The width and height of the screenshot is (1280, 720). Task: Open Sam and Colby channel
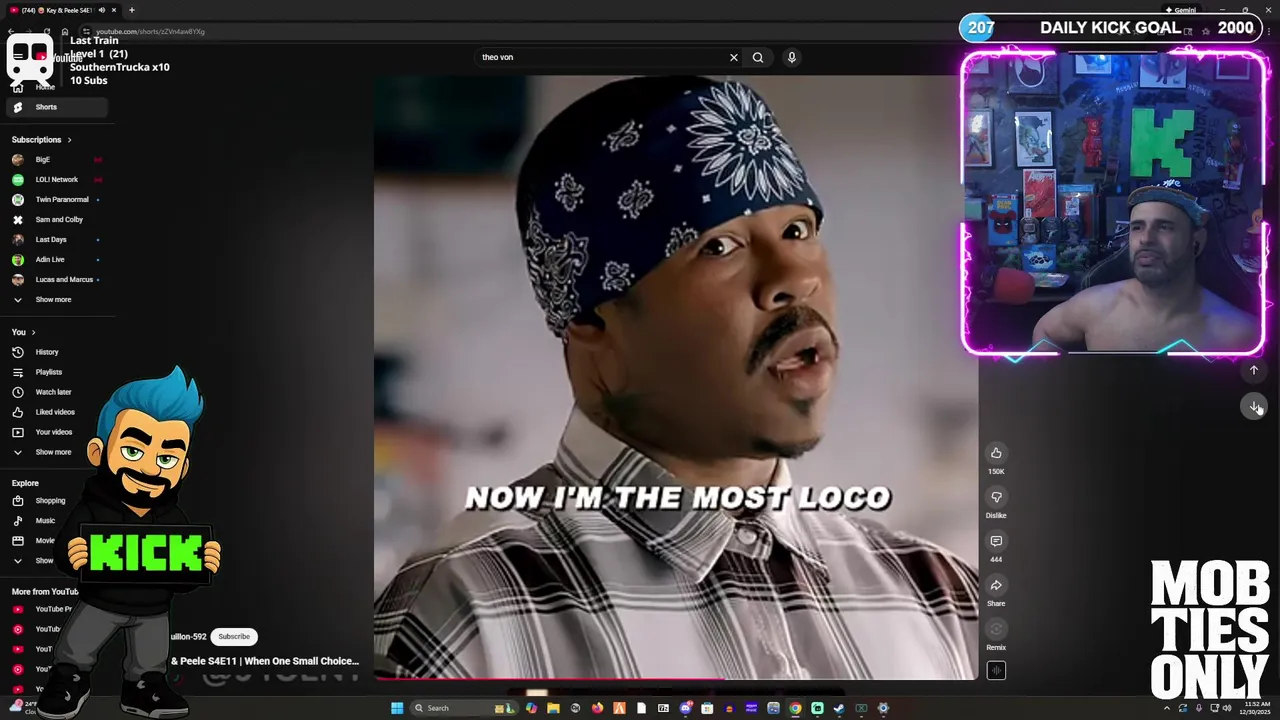coord(58,219)
